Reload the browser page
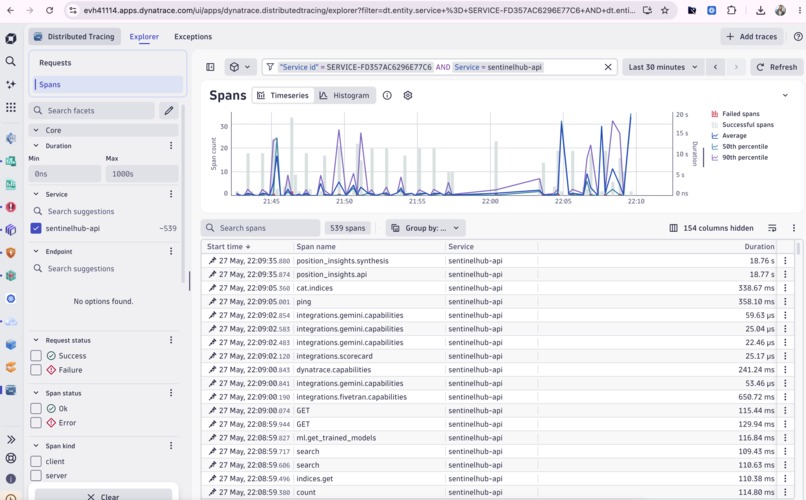This screenshot has height=500, width=806. [49, 10]
